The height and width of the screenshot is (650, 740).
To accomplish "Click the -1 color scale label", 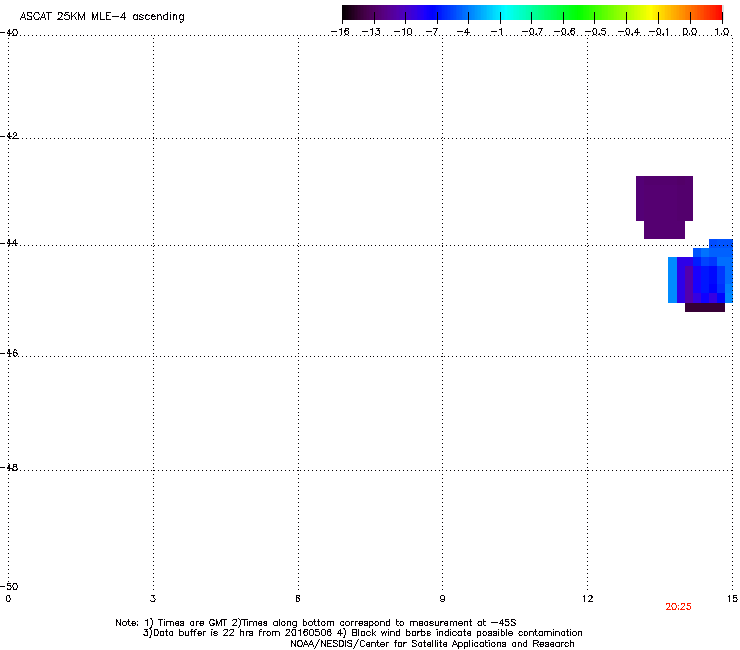I will click(x=496, y=32).
